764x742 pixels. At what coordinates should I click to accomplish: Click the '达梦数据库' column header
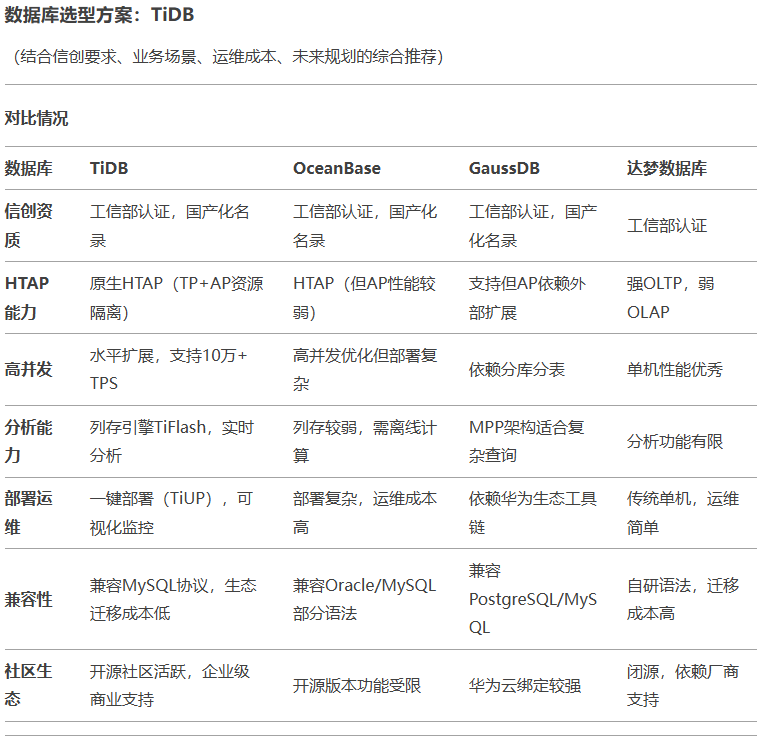tap(667, 168)
